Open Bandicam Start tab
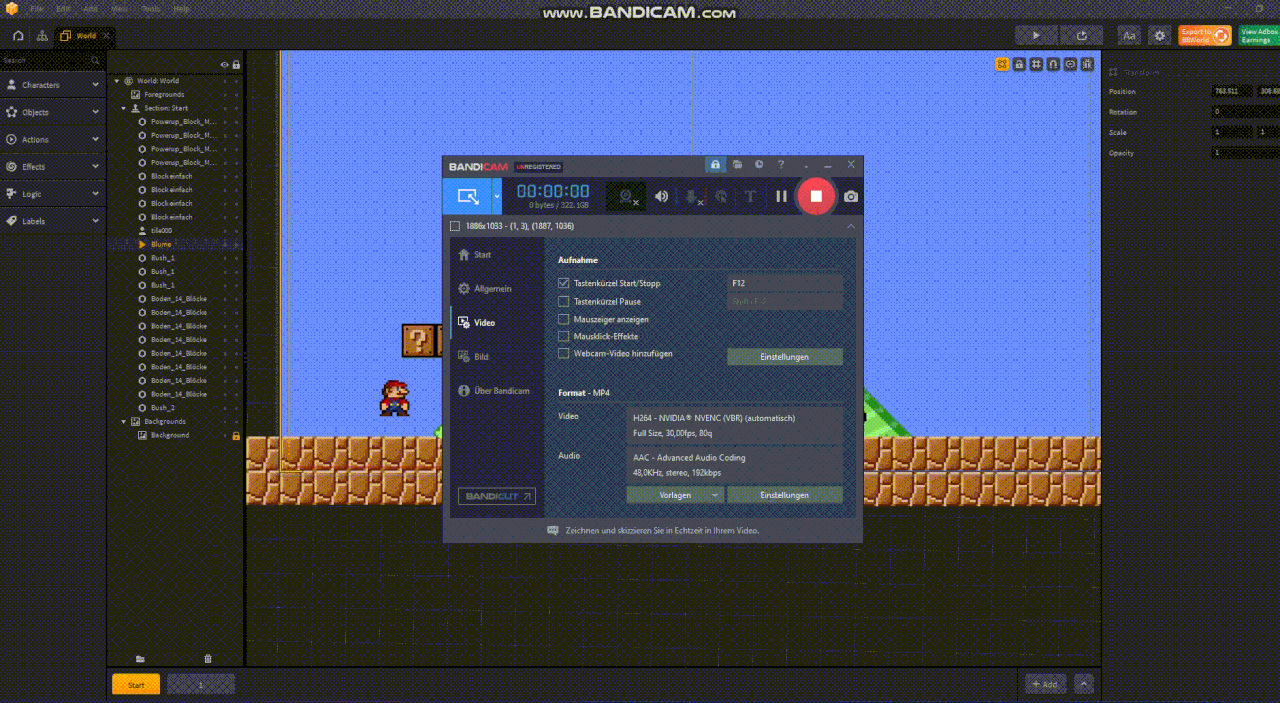 click(497, 255)
